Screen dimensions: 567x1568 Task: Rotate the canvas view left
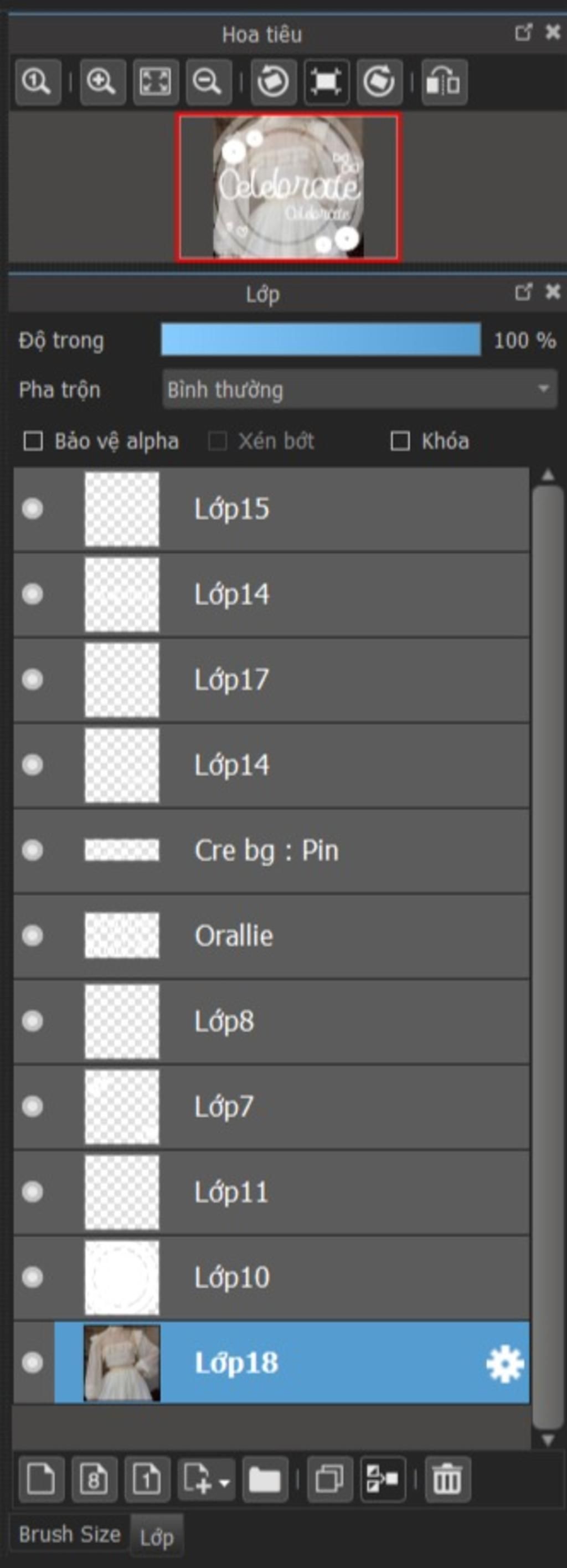pos(273,82)
